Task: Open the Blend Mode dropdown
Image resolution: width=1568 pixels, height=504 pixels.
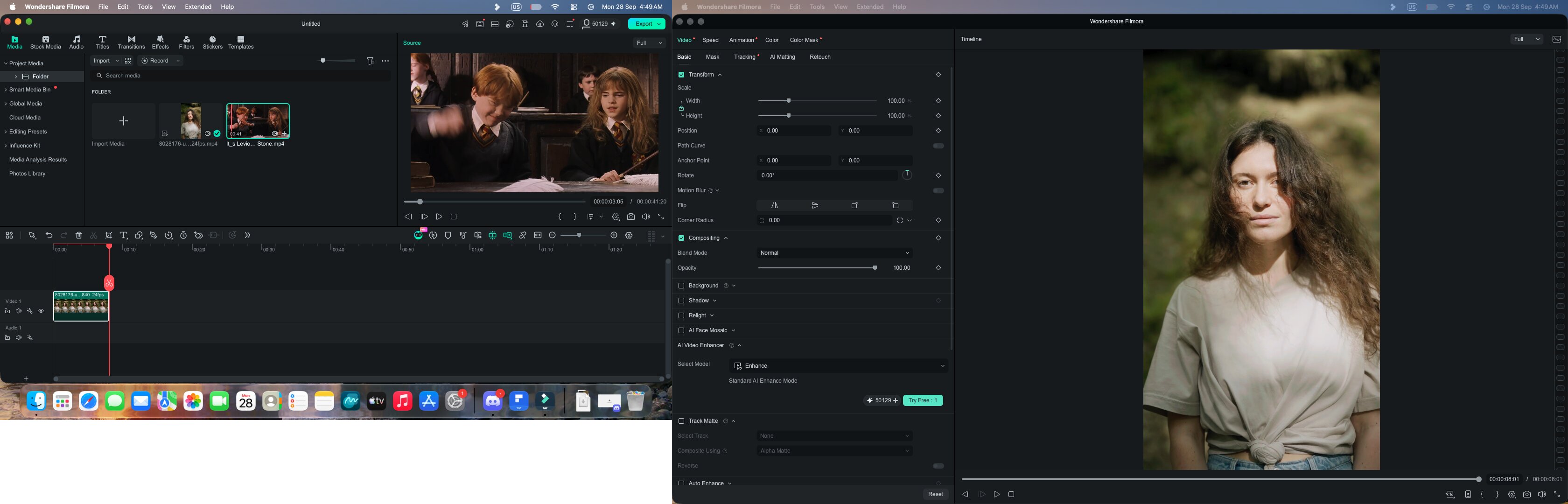Action: (834, 253)
